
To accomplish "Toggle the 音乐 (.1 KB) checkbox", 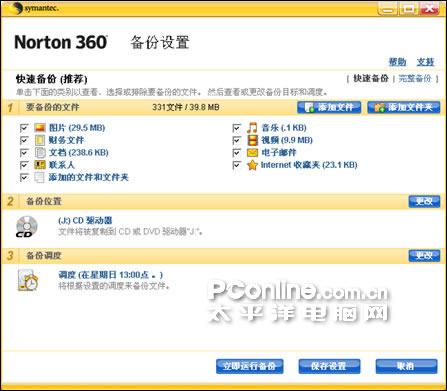I will point(236,128).
